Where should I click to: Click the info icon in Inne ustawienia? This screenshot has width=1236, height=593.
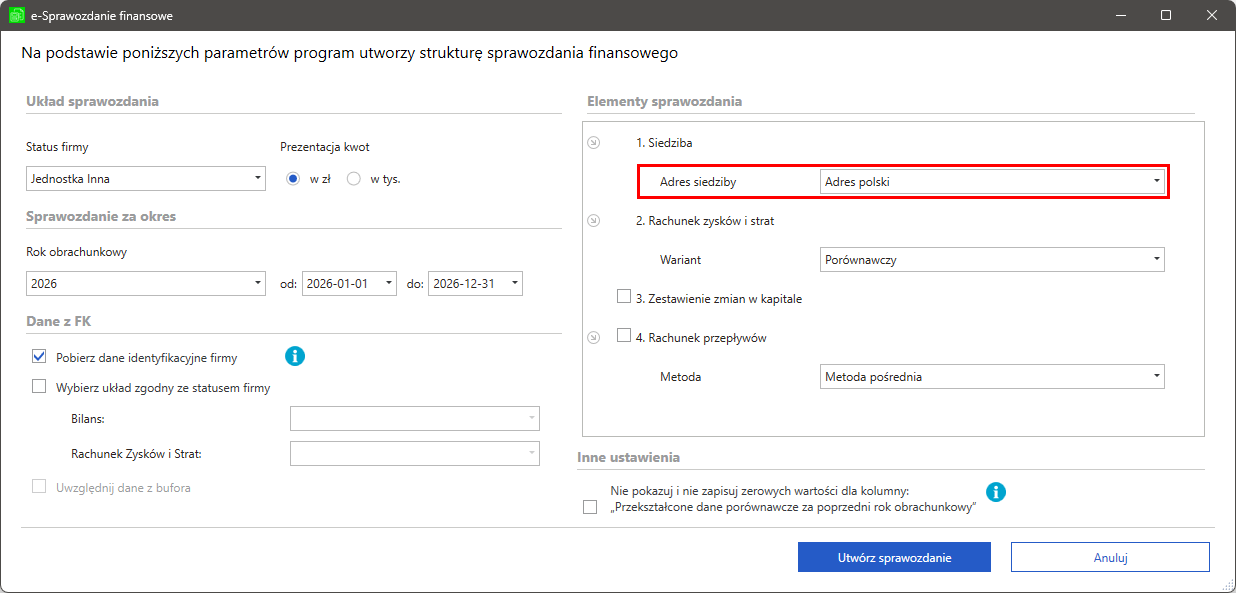[996, 492]
